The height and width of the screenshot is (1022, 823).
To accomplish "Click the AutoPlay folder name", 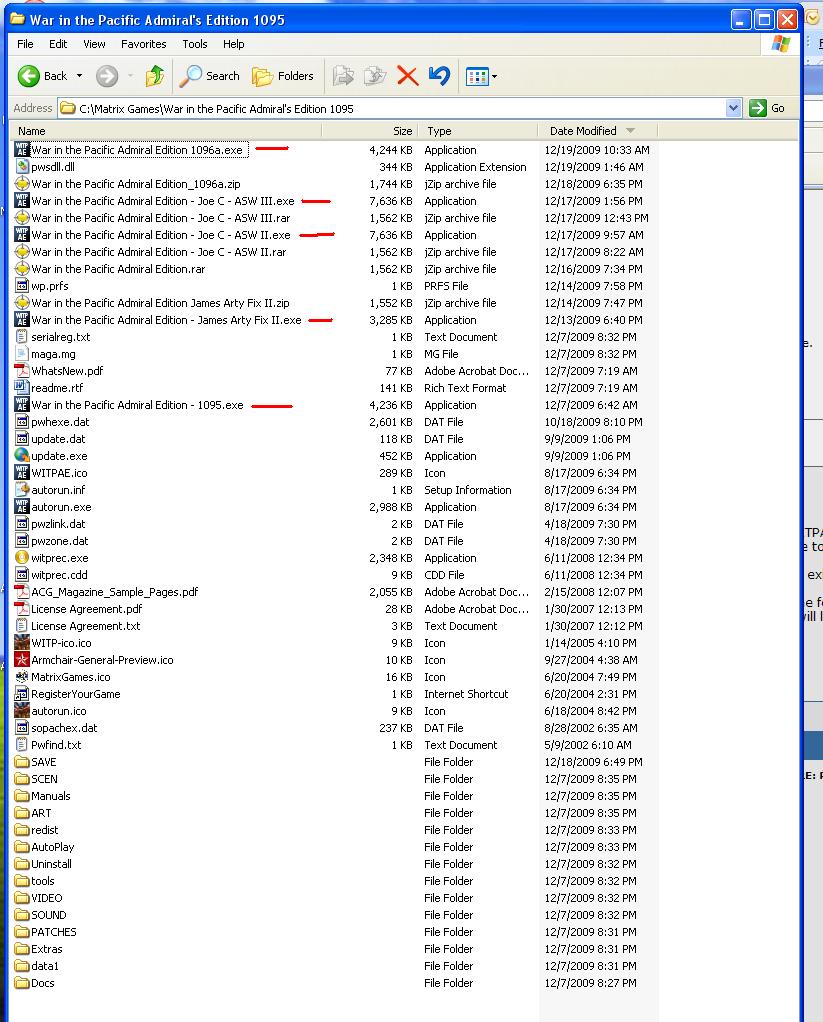I will (53, 847).
